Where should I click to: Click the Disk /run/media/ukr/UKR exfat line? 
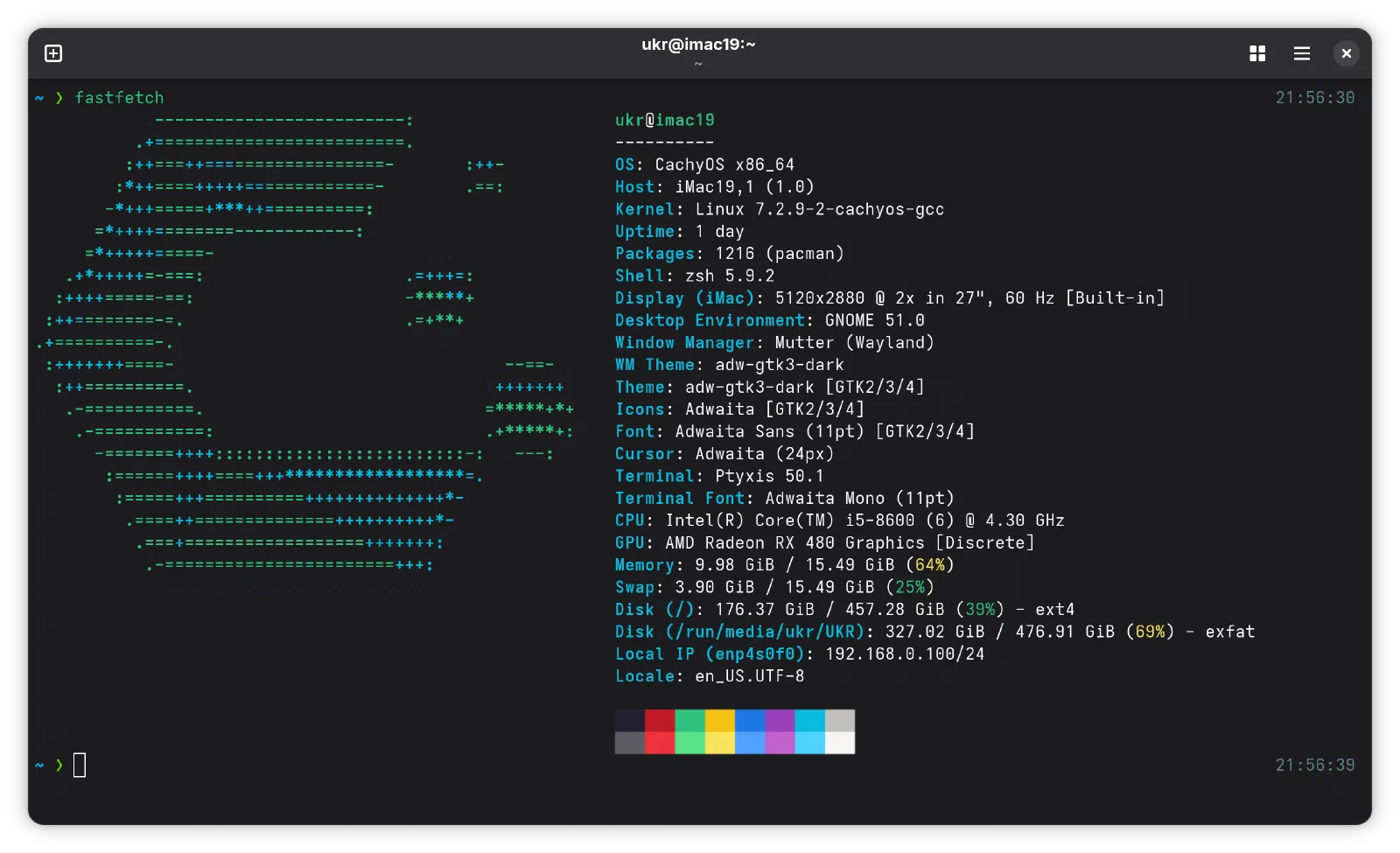click(934, 632)
